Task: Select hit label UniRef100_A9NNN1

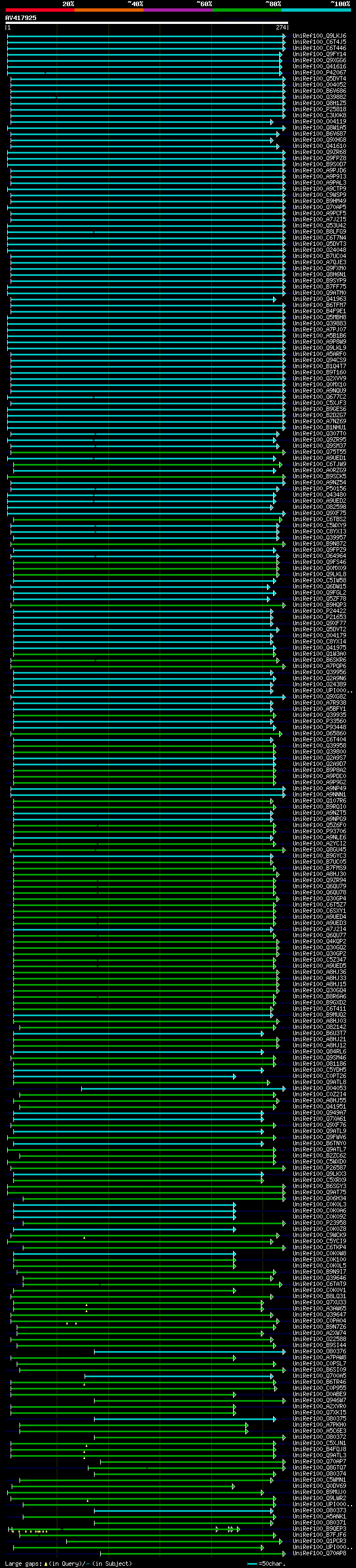Action: point(319,794)
